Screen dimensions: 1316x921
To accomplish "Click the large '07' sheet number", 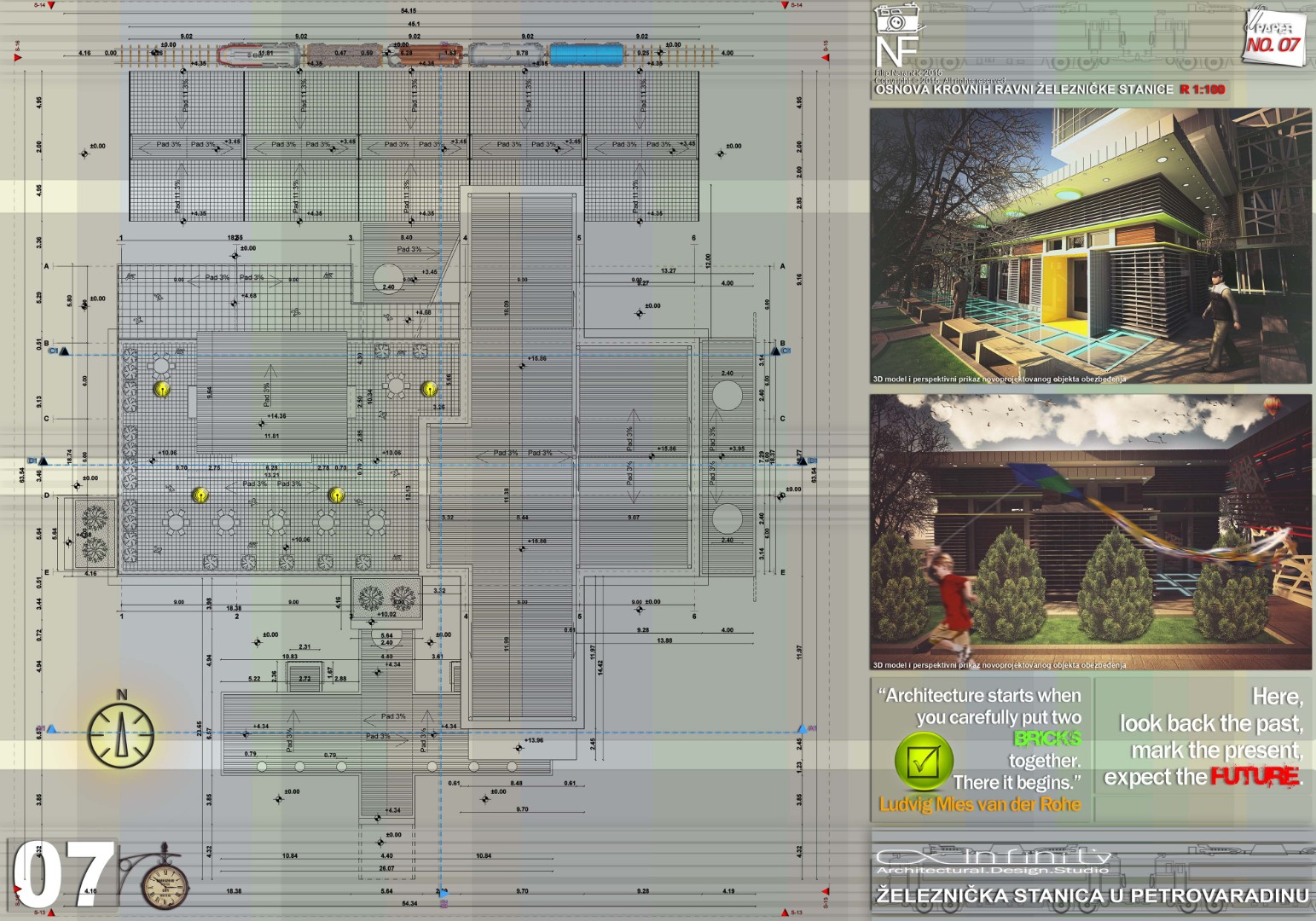I will (x=65, y=874).
